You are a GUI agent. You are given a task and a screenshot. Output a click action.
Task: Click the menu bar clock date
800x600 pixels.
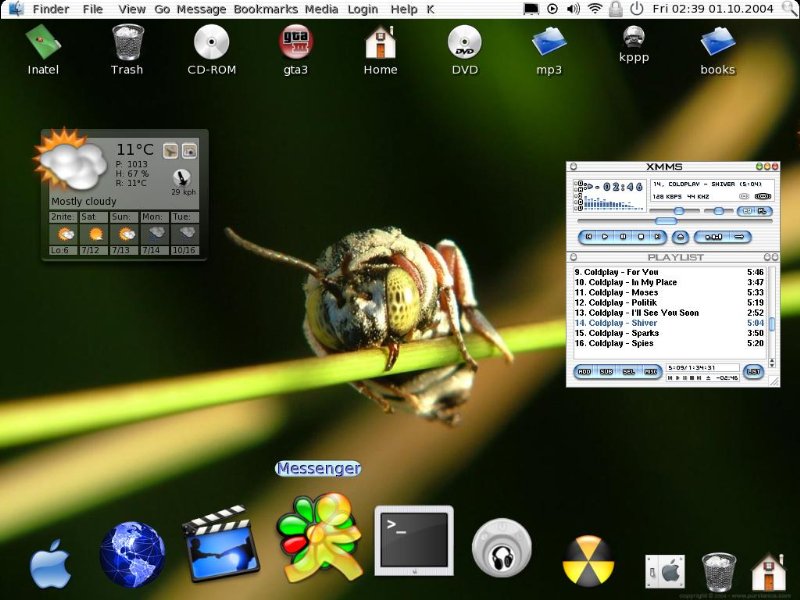(713, 9)
